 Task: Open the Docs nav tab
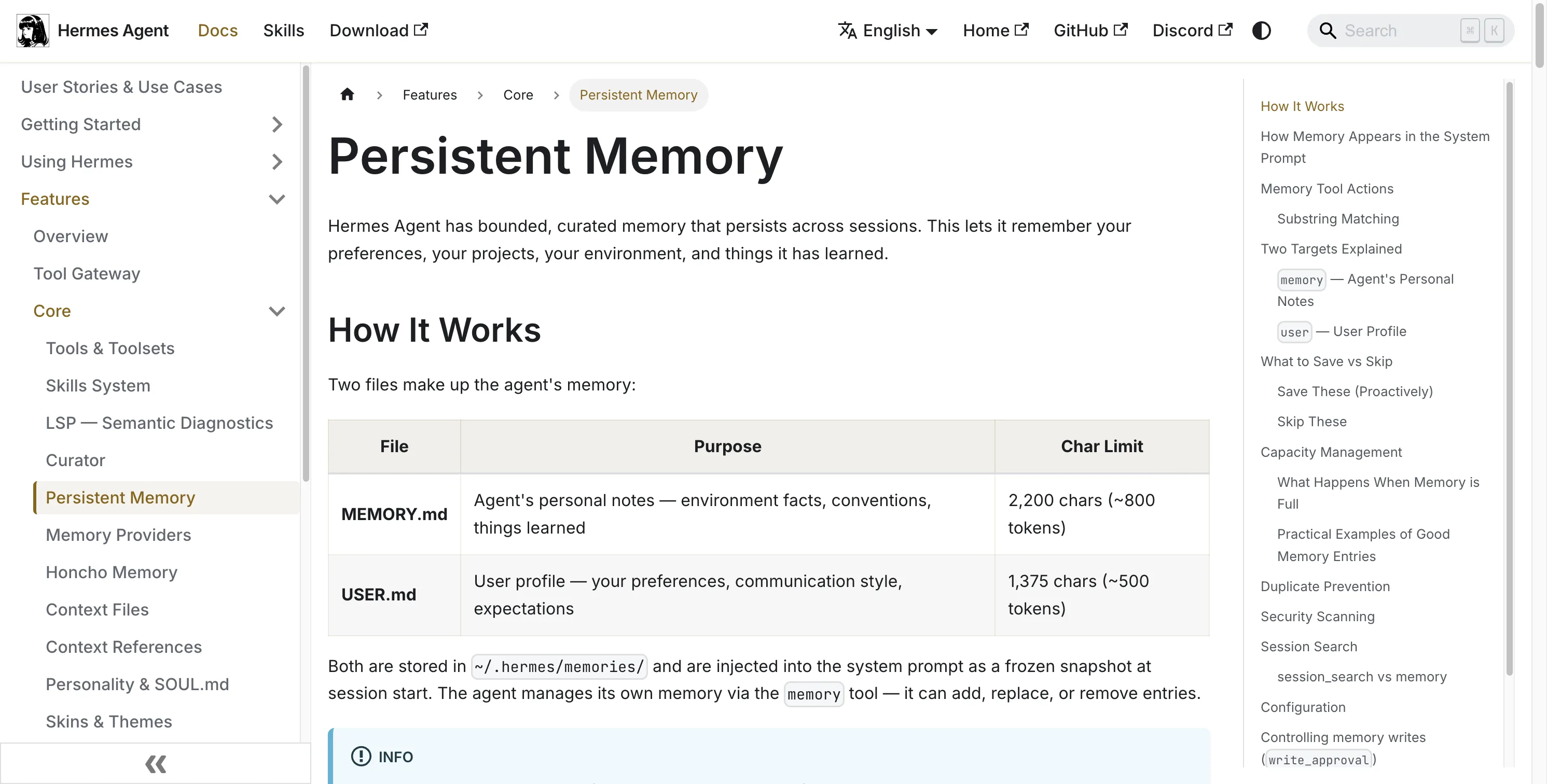pos(217,31)
